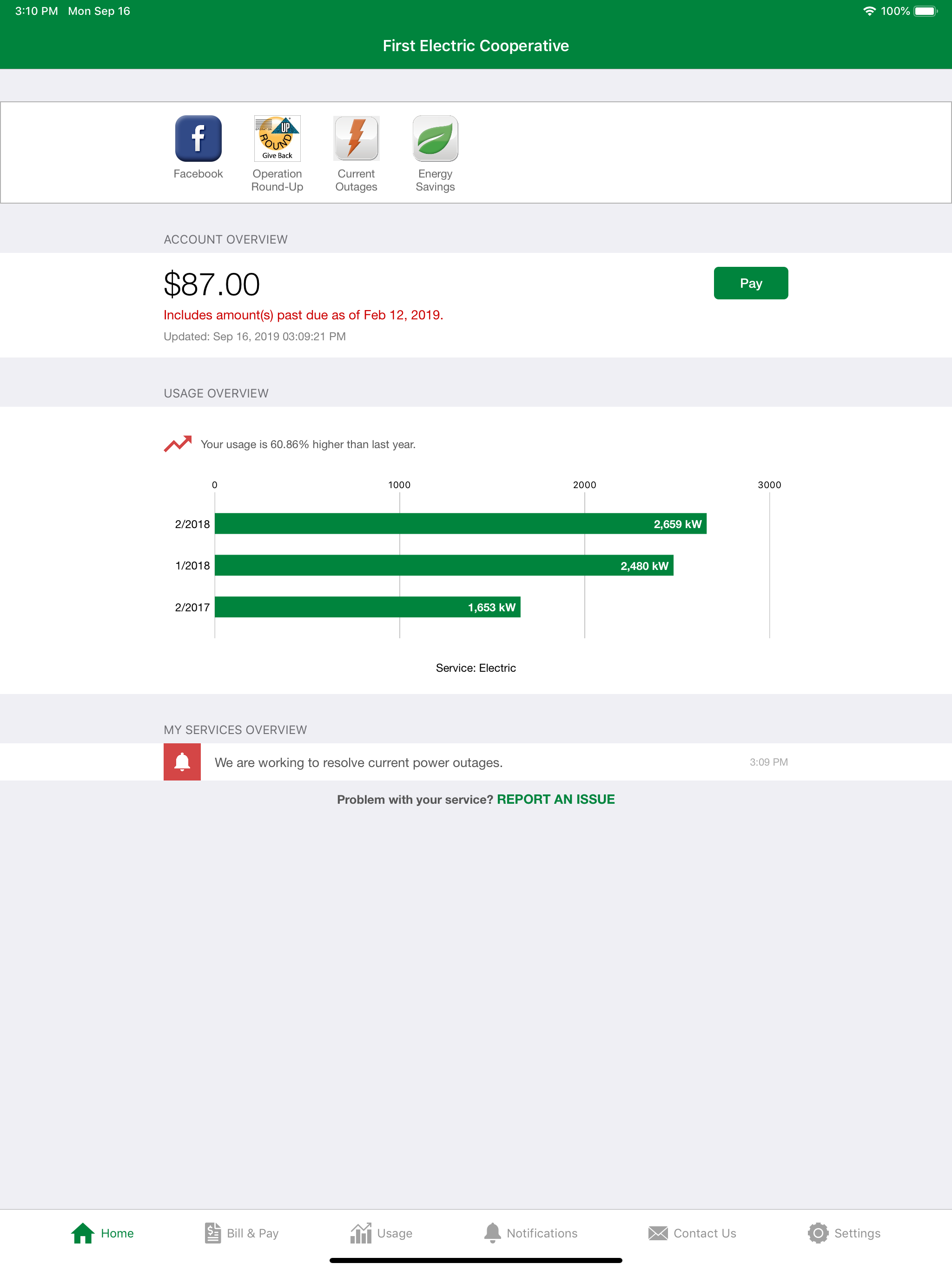
Task: Switch to the Bill & Pay tab
Action: pyautogui.click(x=242, y=1233)
